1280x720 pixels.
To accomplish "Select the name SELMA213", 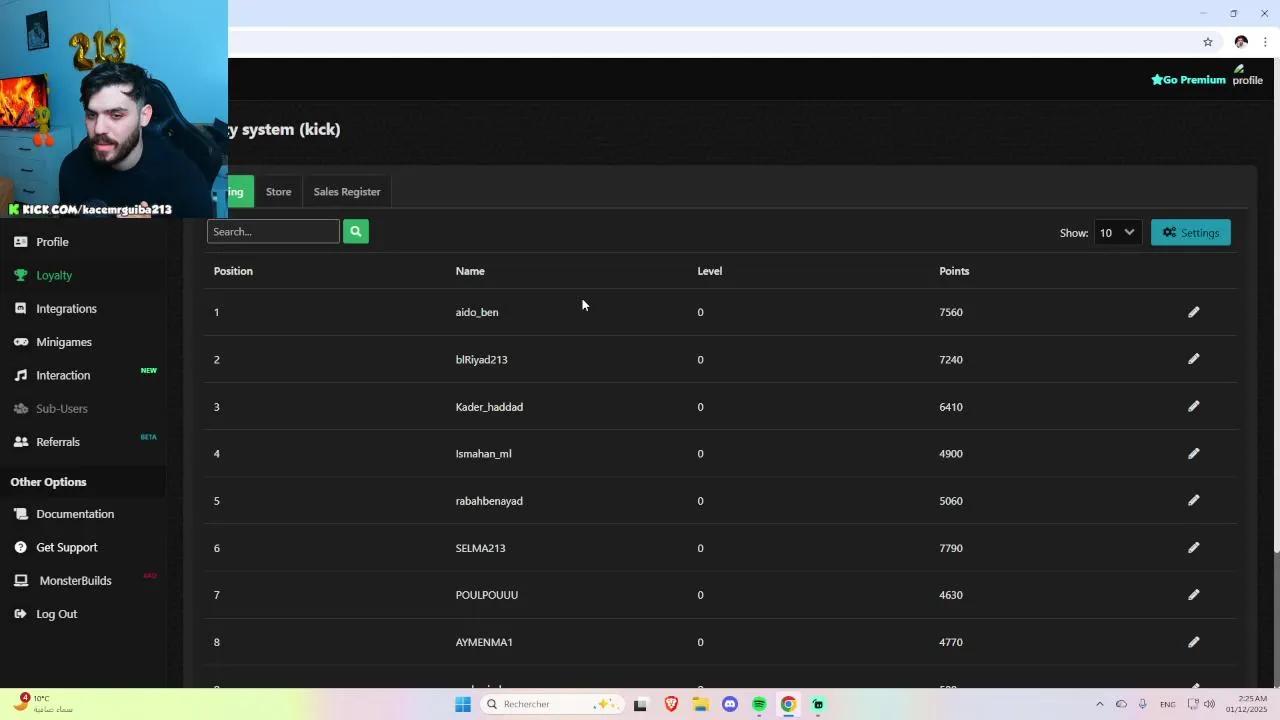I will [481, 548].
